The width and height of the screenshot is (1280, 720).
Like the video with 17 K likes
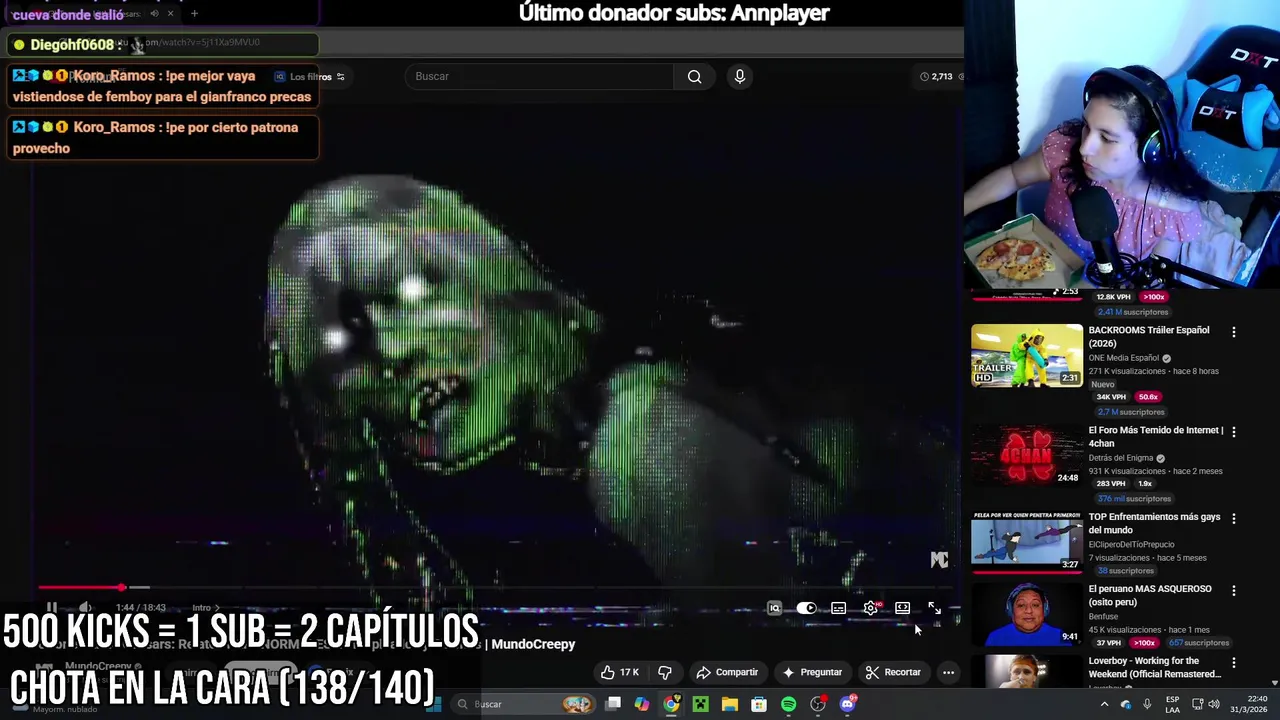[619, 672]
